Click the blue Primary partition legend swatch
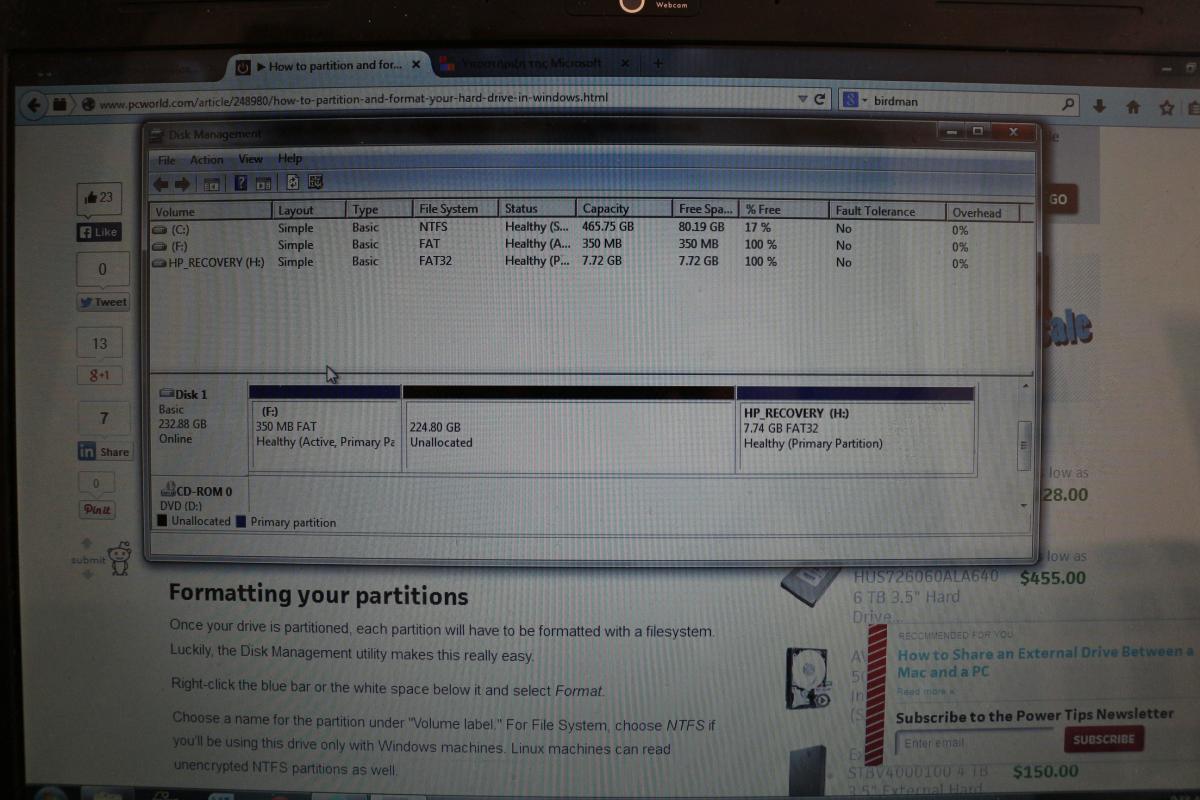Viewport: 1200px width, 800px height. (x=241, y=522)
